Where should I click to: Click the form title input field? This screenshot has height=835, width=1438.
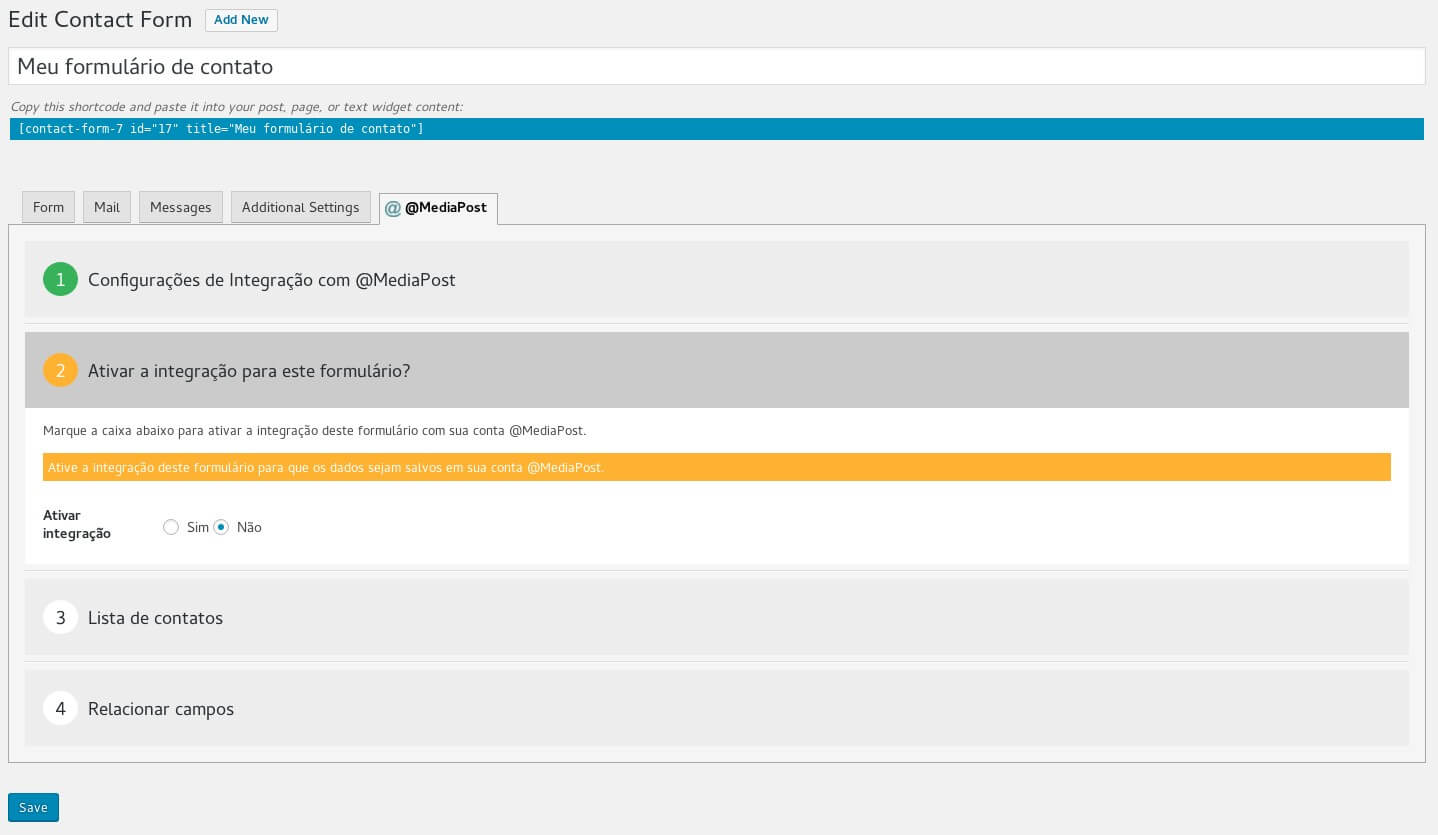pyautogui.click(x=716, y=66)
